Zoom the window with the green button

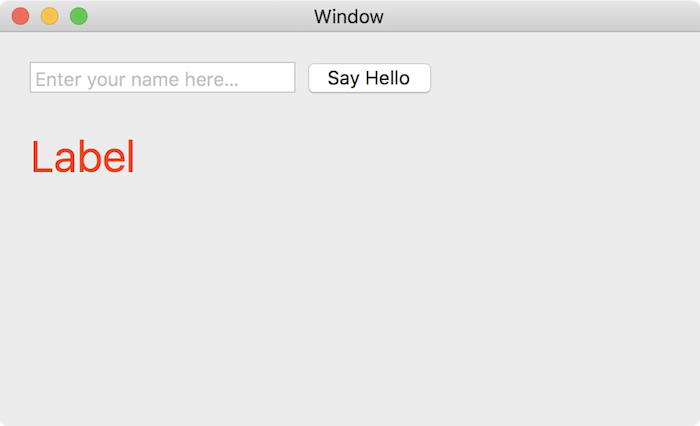[x=78, y=16]
